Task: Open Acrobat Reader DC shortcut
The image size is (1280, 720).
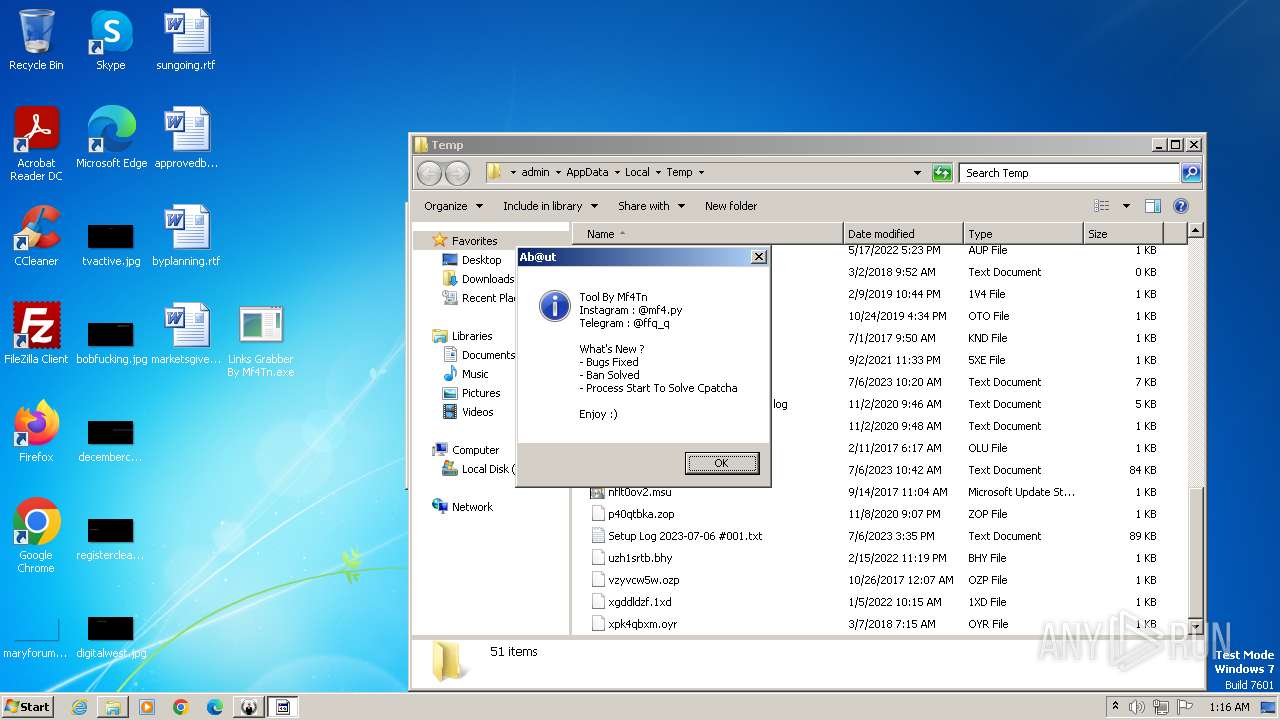Action: tap(36, 143)
